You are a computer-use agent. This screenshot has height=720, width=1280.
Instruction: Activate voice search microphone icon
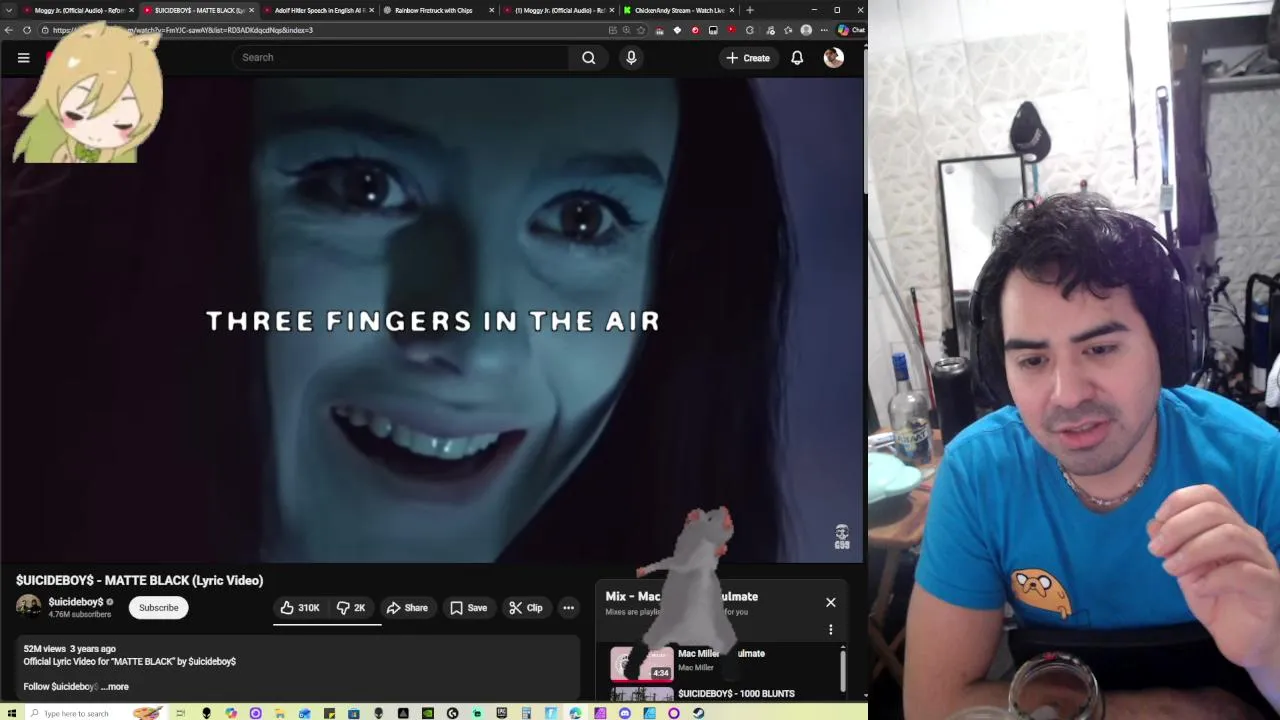(x=631, y=57)
